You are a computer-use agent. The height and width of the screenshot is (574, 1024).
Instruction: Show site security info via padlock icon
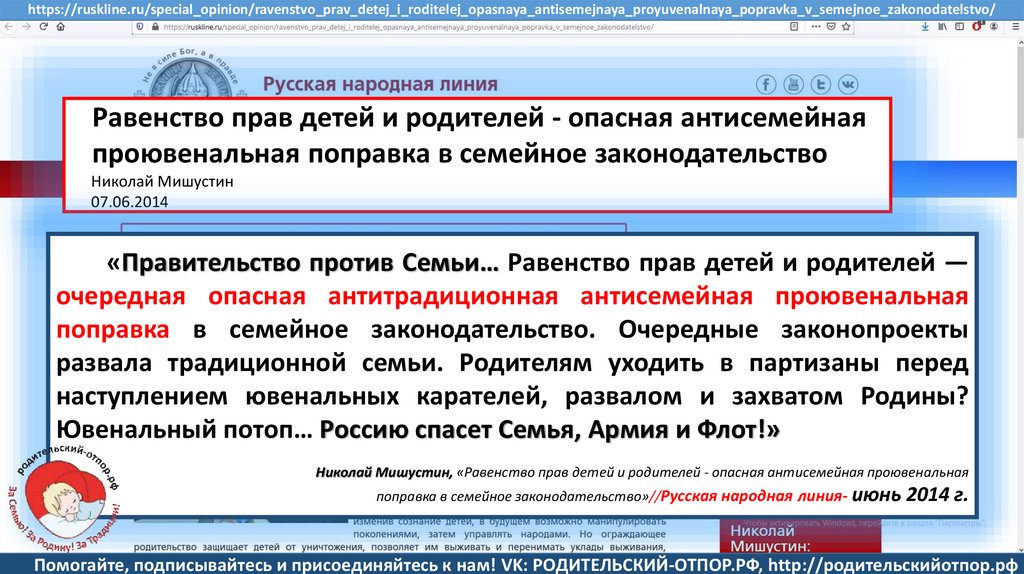pos(155,27)
